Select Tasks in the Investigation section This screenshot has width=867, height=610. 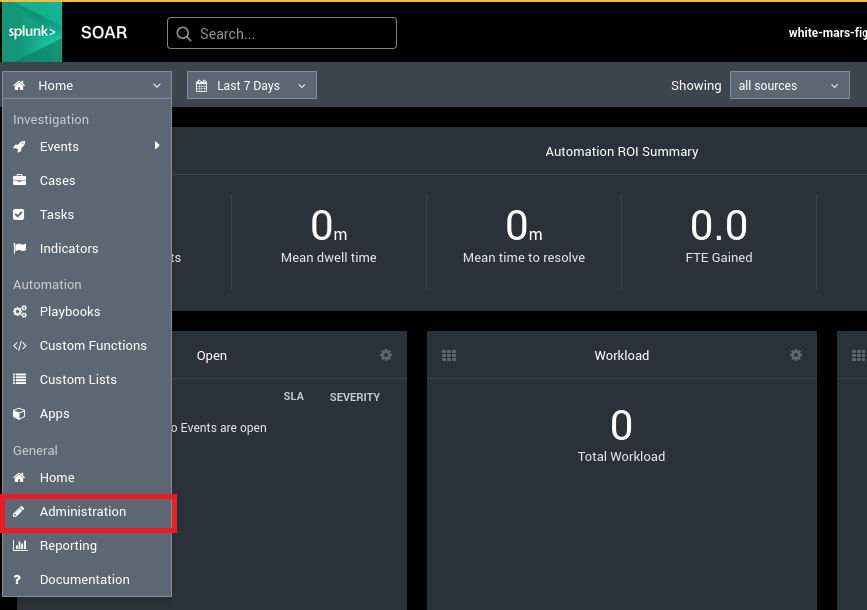click(x=57, y=214)
